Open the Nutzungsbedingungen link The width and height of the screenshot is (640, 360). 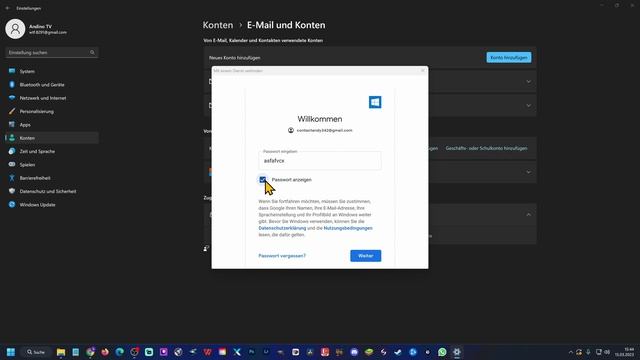348,228
